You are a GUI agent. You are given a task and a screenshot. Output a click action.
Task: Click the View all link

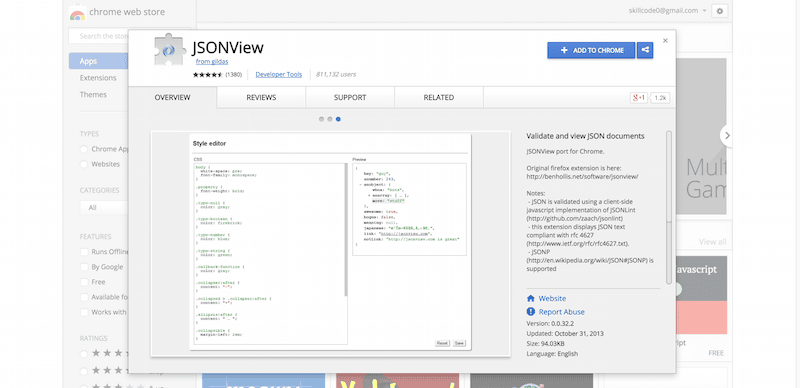point(712,242)
